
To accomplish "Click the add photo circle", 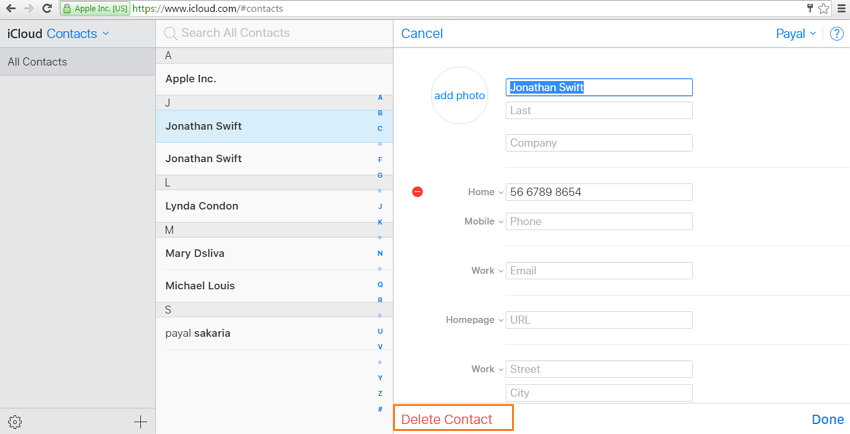I will (x=459, y=96).
